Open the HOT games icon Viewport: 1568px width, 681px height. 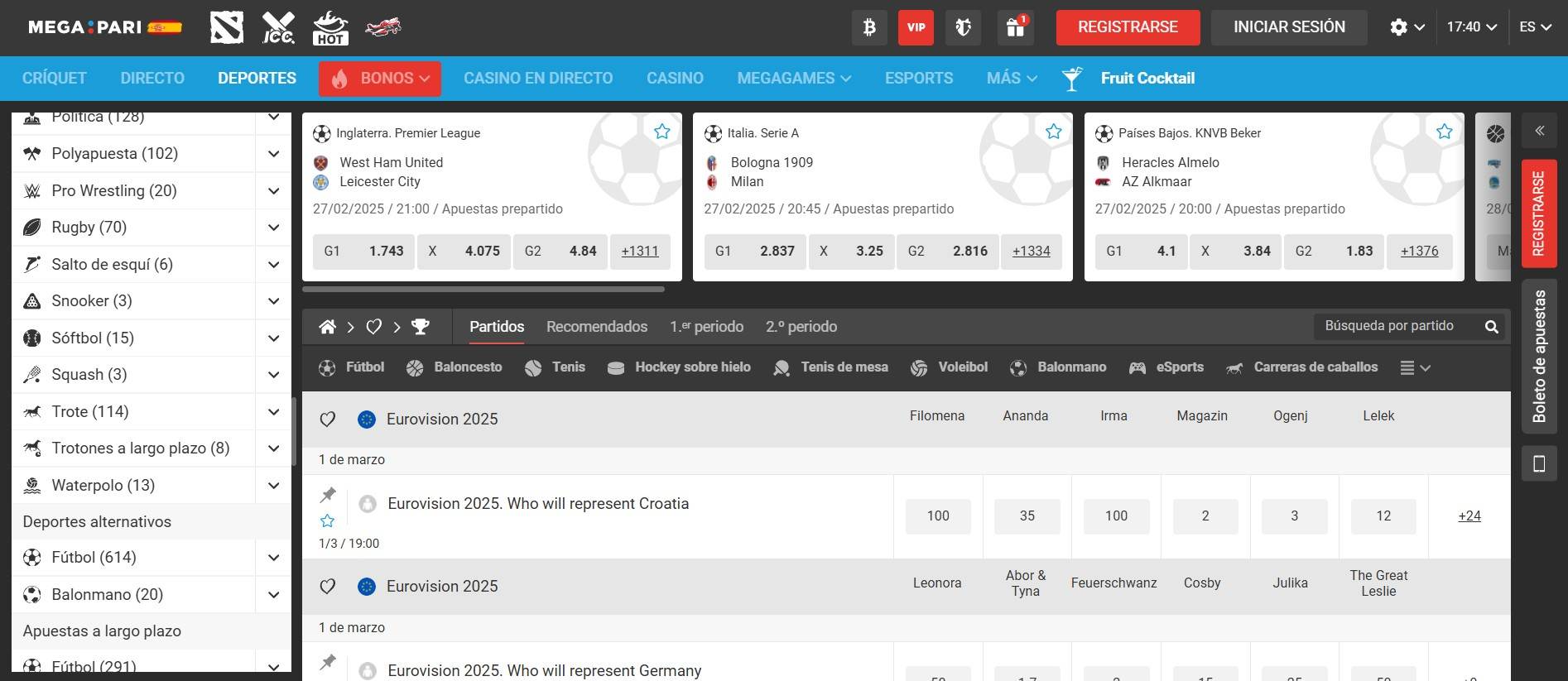[329, 27]
